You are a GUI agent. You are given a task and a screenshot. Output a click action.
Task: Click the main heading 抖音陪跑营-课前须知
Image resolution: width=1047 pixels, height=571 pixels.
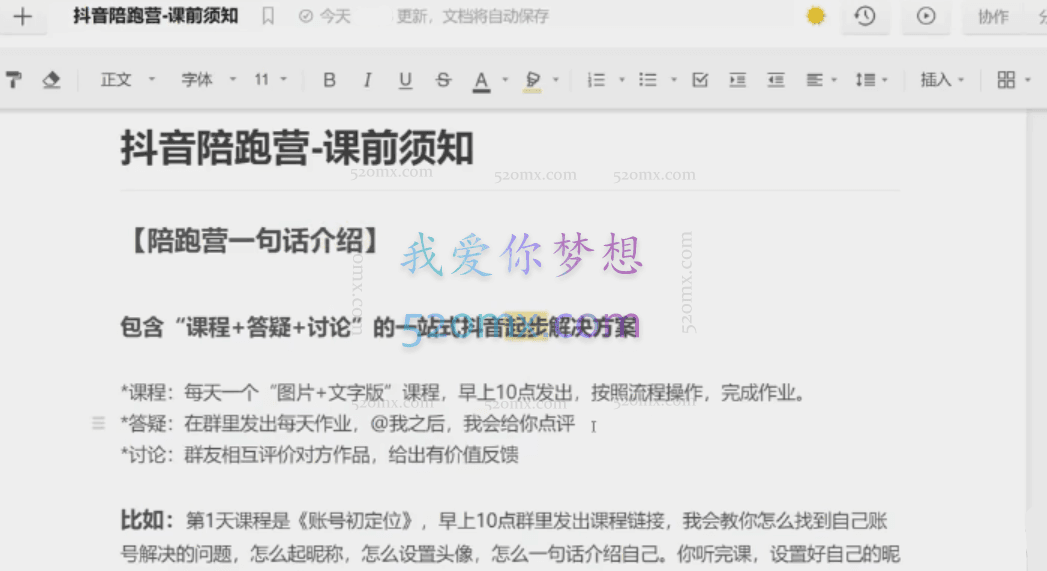297,148
